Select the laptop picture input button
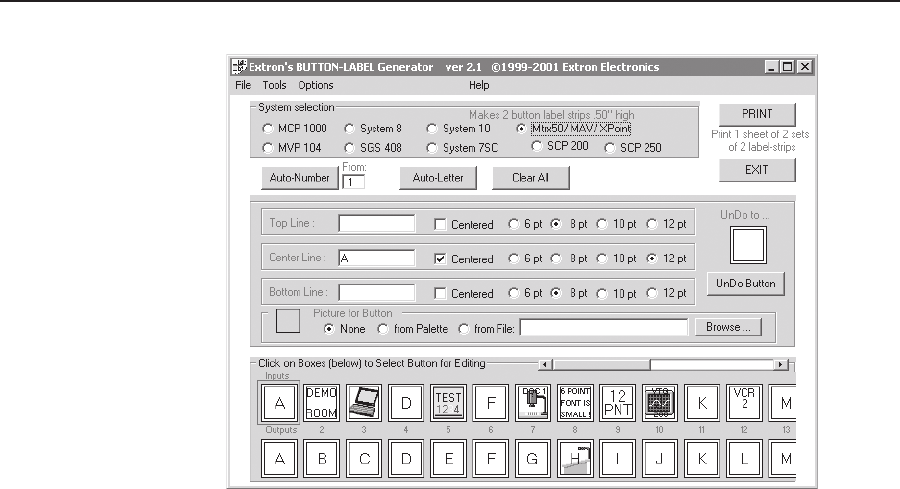This screenshot has height=489, width=900. point(364,403)
